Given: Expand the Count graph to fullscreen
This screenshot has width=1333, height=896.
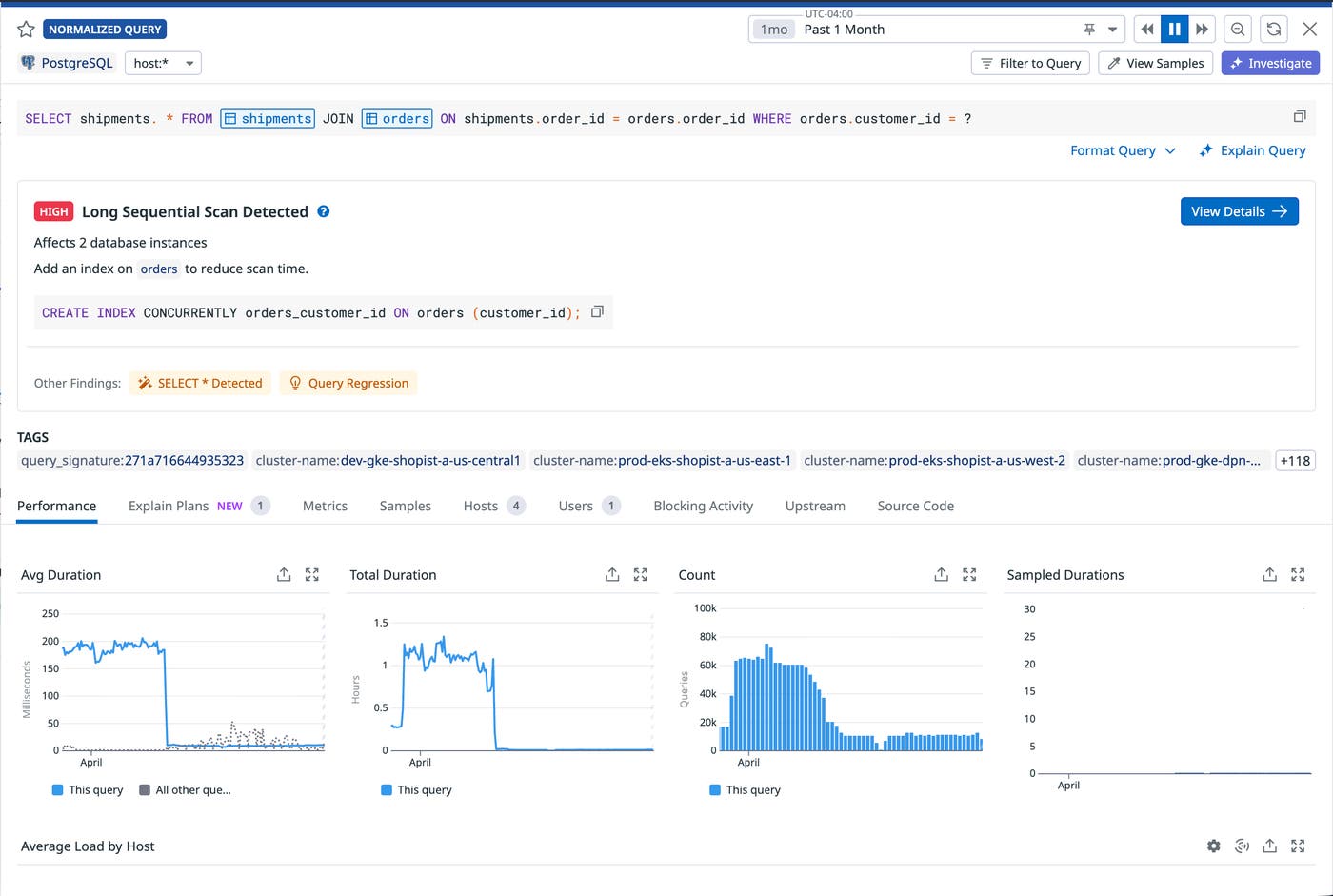Looking at the screenshot, I should click(x=969, y=574).
